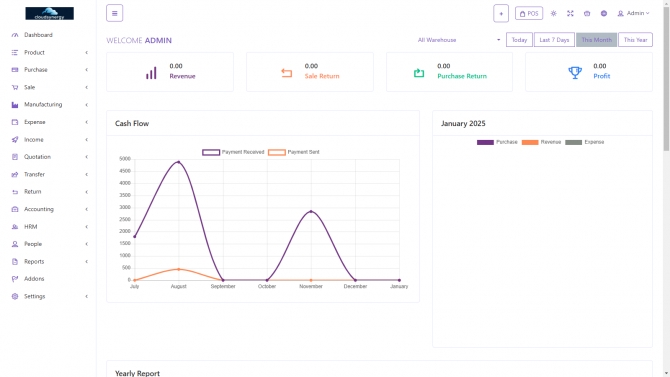This screenshot has height=377, width=670.
Task: Open the POS button
Action: (x=529, y=14)
